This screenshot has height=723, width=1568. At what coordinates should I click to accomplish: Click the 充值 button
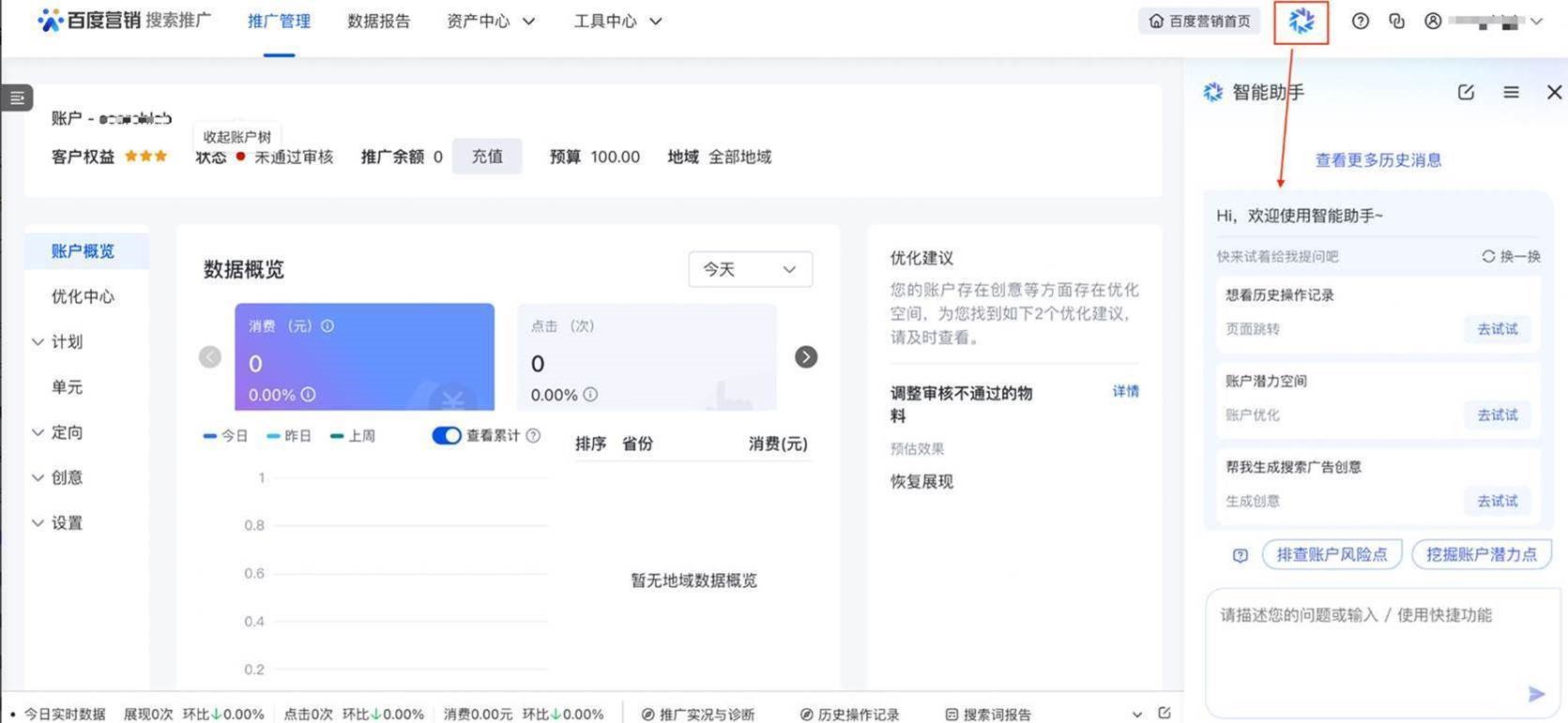pos(487,157)
